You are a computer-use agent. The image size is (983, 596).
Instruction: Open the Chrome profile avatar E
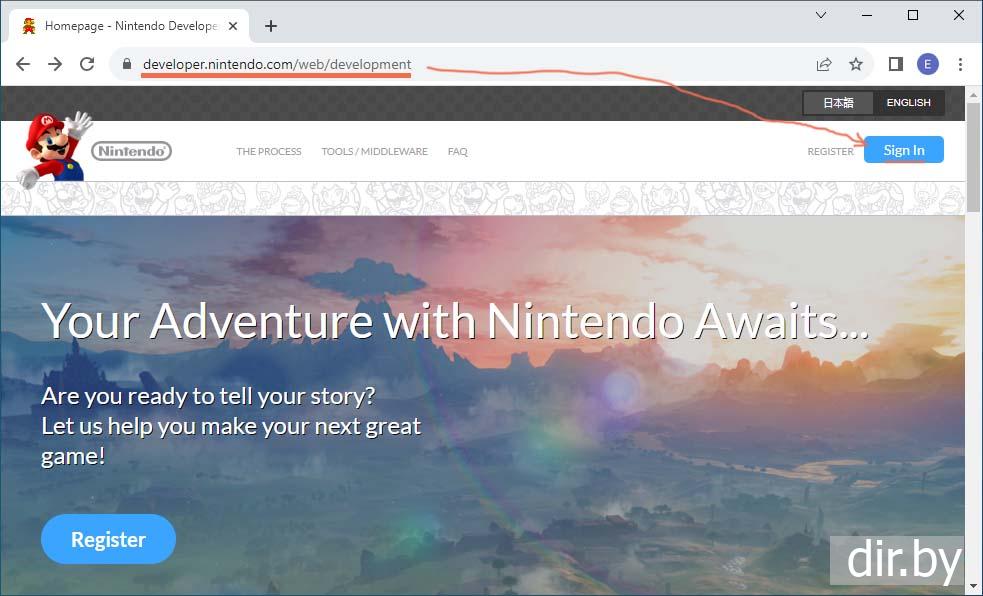928,64
